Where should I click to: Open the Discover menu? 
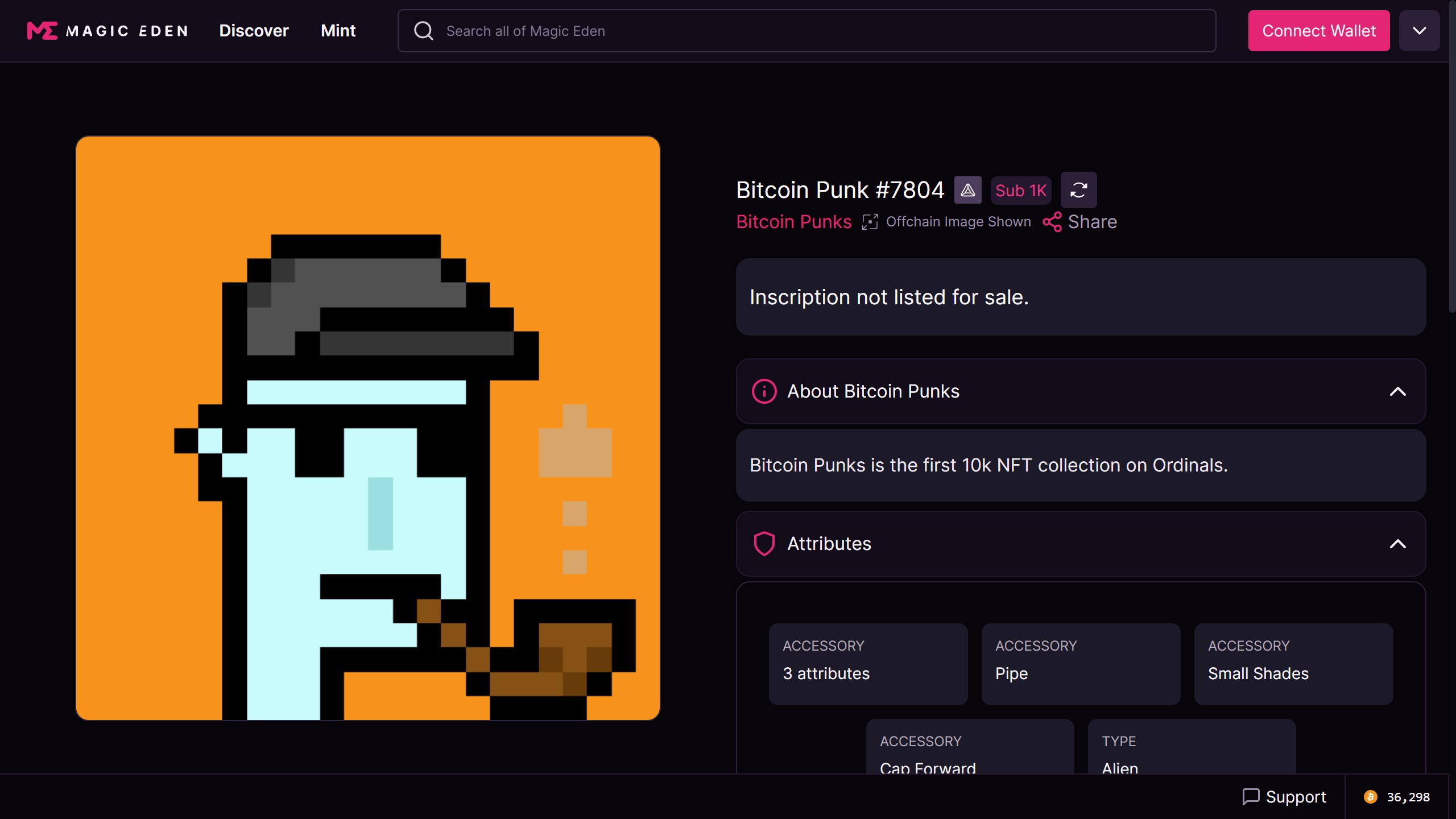click(254, 31)
